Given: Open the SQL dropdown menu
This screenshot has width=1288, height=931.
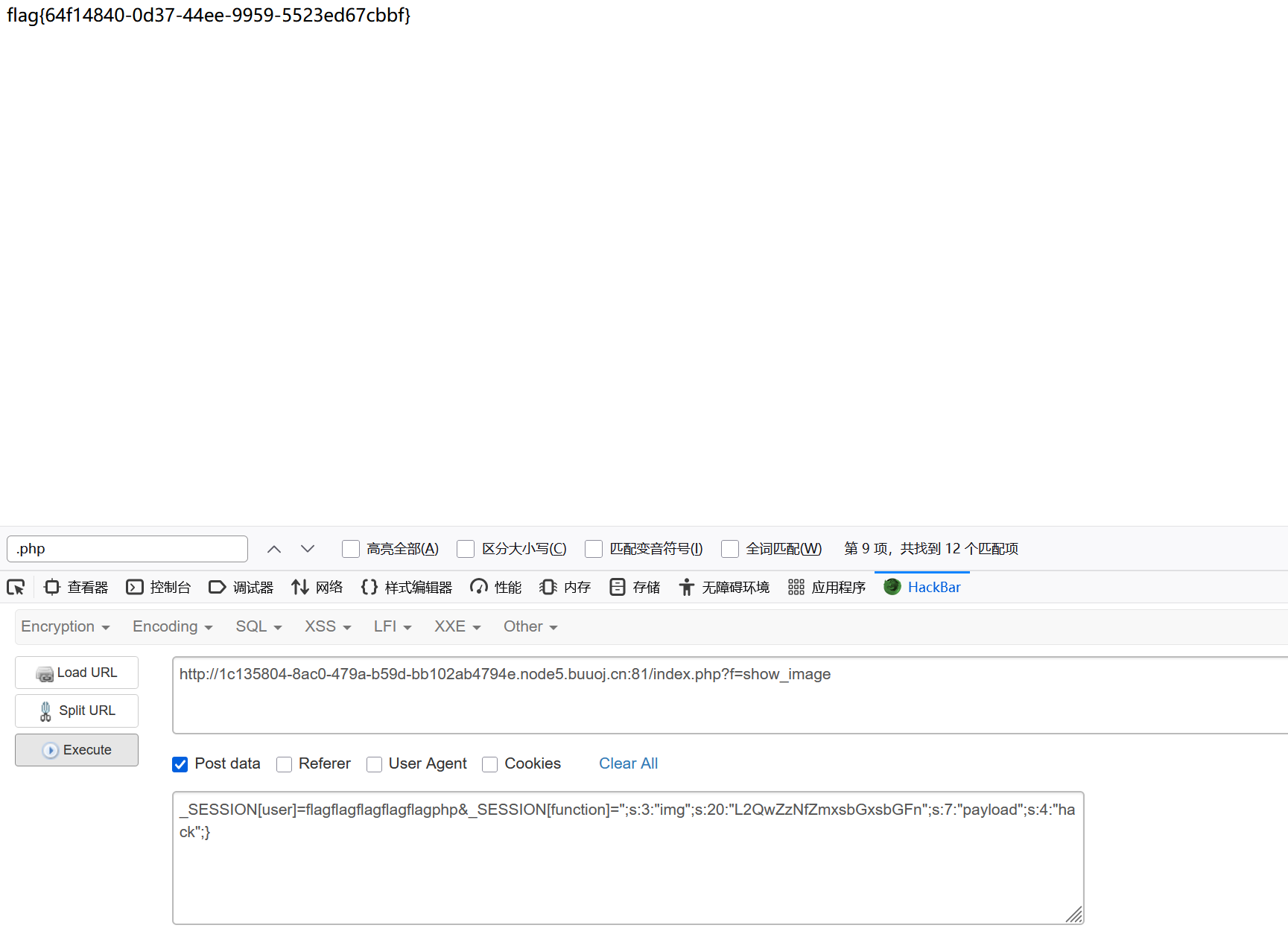Looking at the screenshot, I should 258,626.
